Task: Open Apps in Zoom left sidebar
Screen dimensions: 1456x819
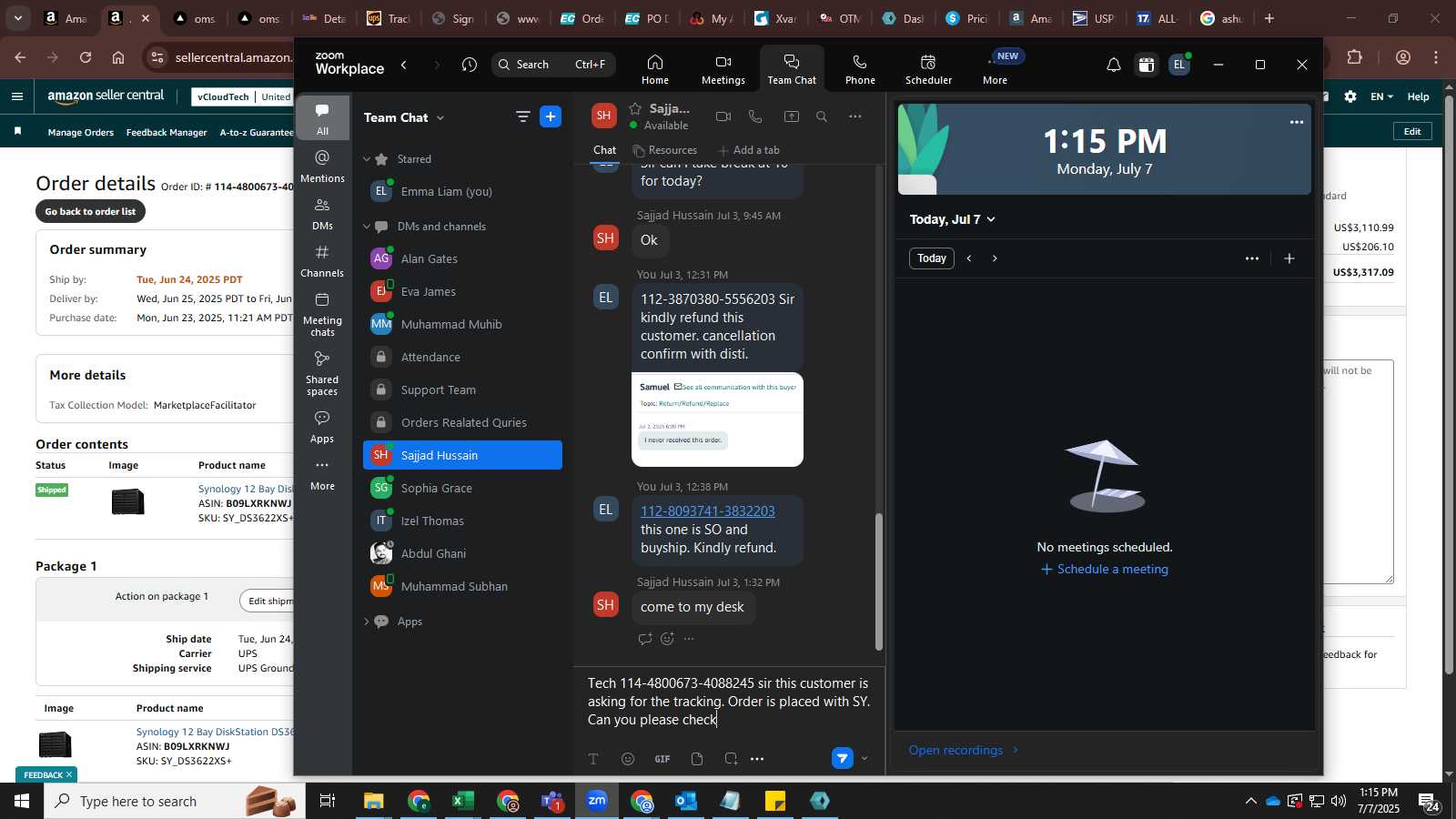Action: click(x=322, y=426)
